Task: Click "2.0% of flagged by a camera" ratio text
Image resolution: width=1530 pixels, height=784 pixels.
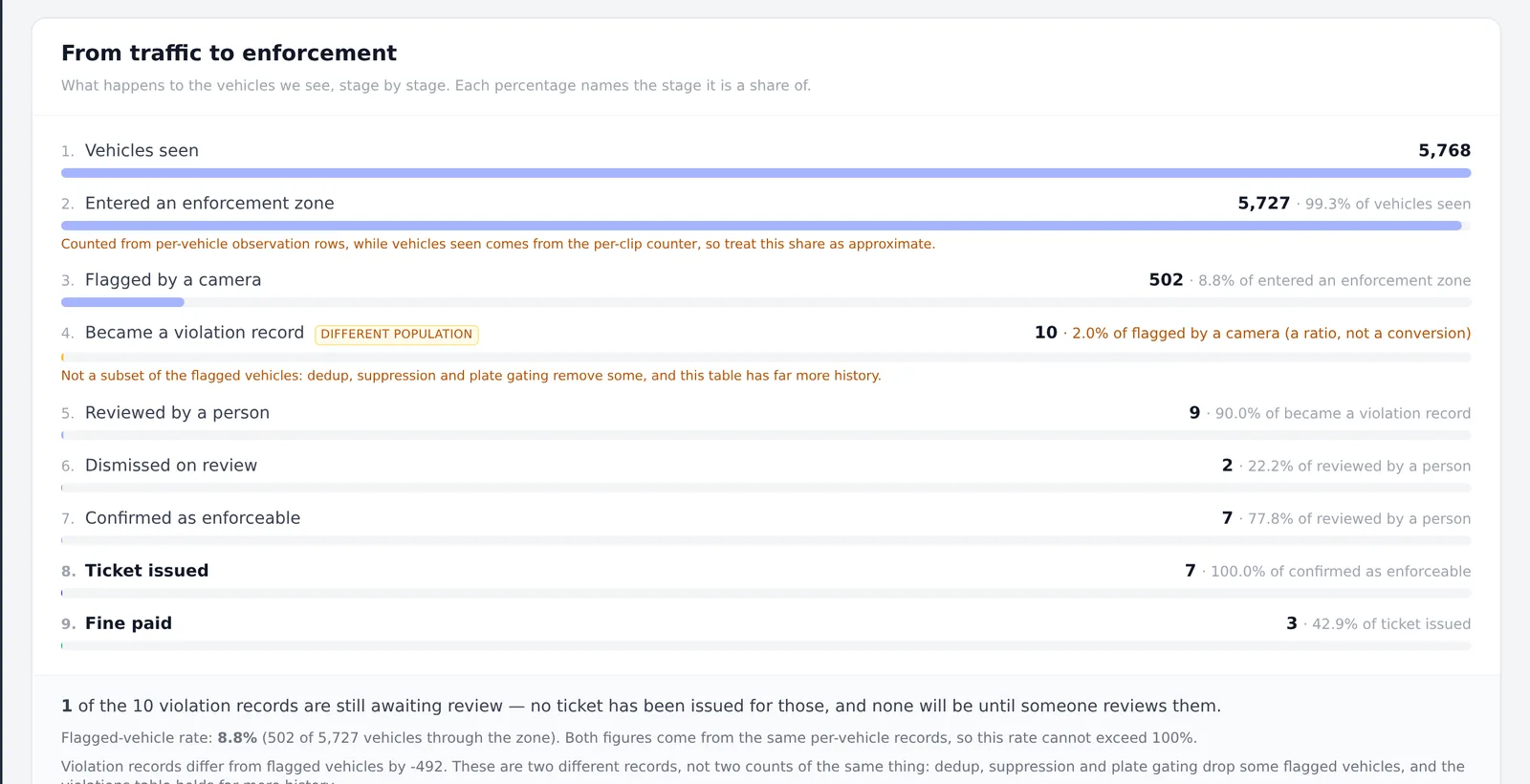Action: tap(1271, 333)
